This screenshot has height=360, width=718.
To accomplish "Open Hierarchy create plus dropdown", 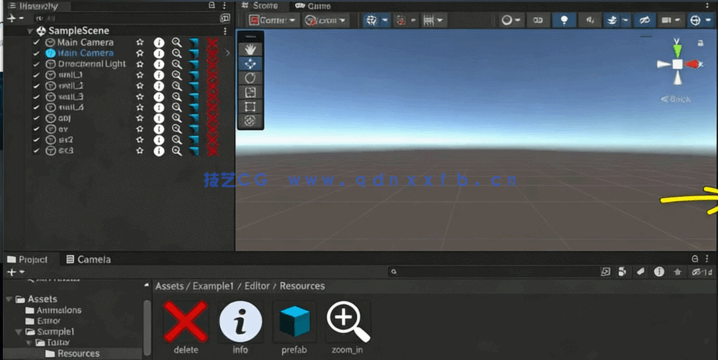I will point(15,18).
